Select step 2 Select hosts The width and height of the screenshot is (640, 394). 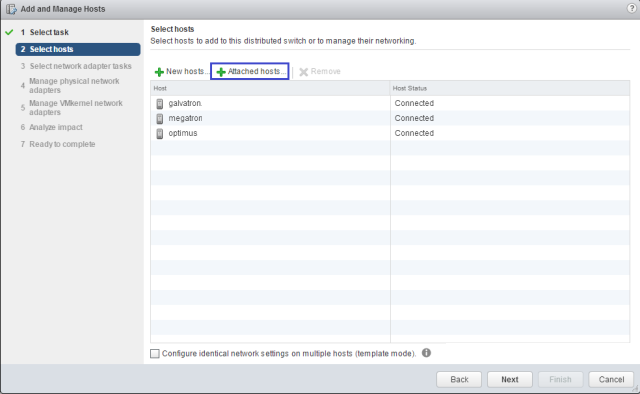pos(78,49)
